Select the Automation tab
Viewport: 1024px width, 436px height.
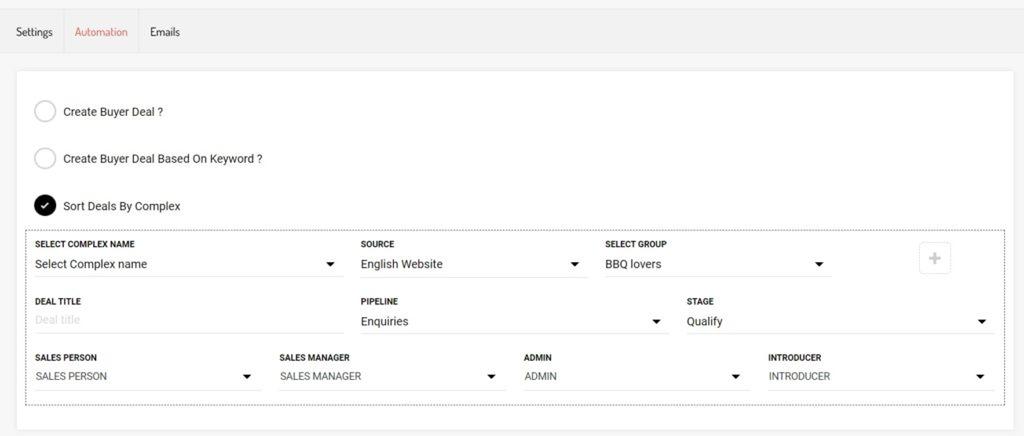(x=101, y=32)
